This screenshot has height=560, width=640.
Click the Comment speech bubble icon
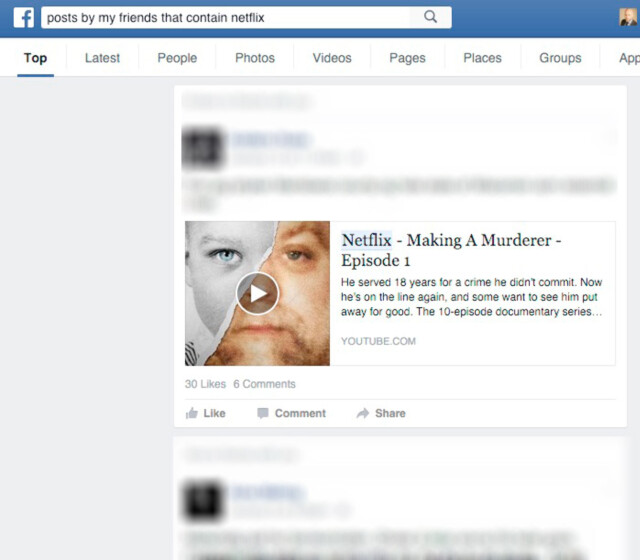[x=263, y=413]
